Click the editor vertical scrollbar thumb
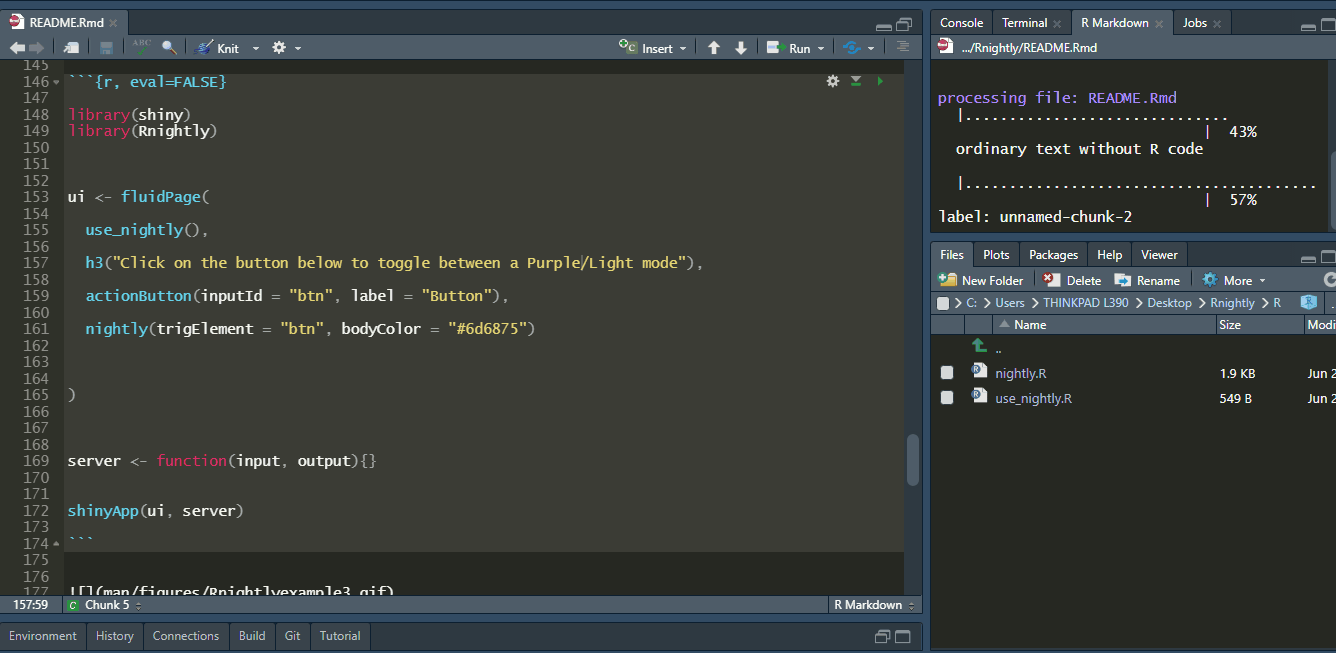This screenshot has width=1336, height=653. [x=912, y=460]
